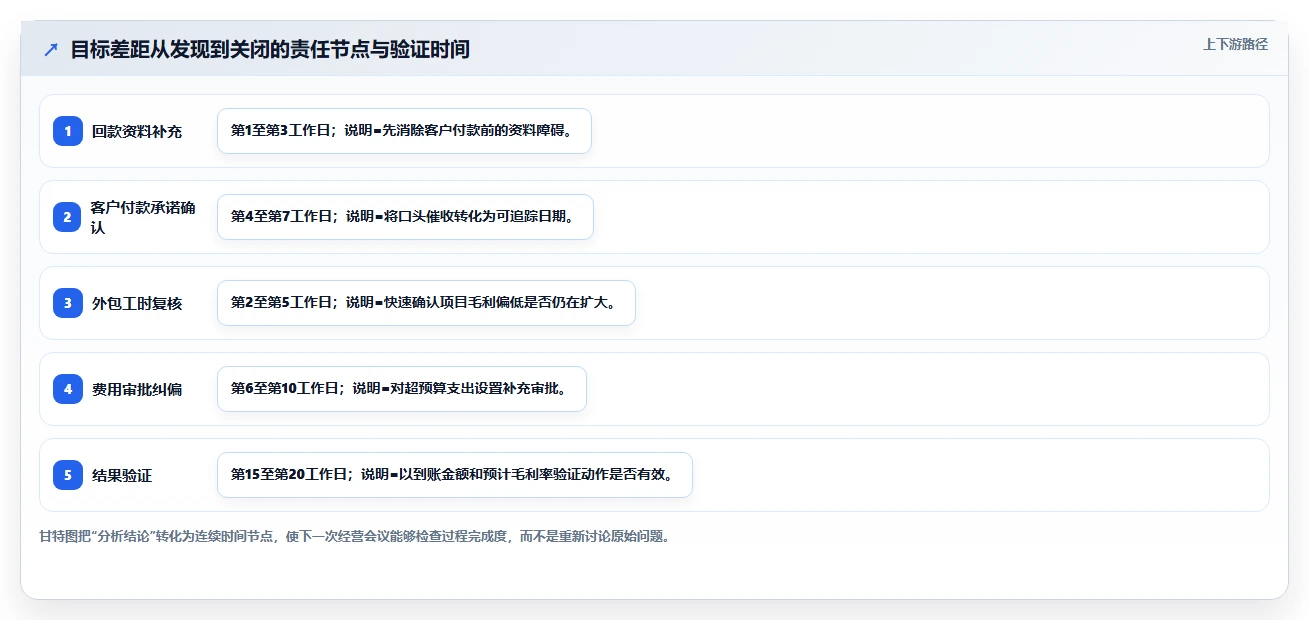Open the 第4至第7工作日 description box

pyautogui.click(x=405, y=217)
